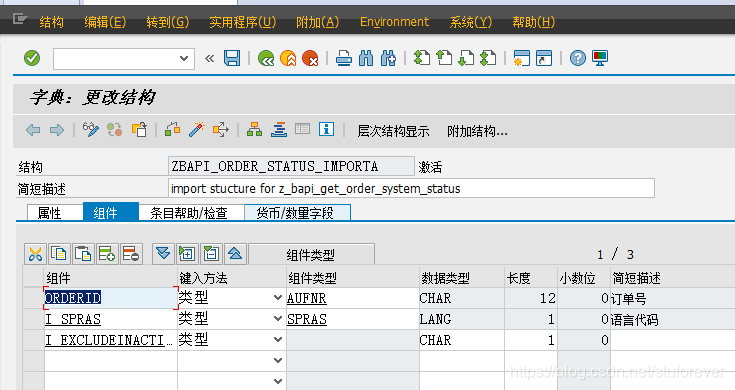Click the green Enter checkmark icon
The height and width of the screenshot is (390, 735).
(32, 59)
